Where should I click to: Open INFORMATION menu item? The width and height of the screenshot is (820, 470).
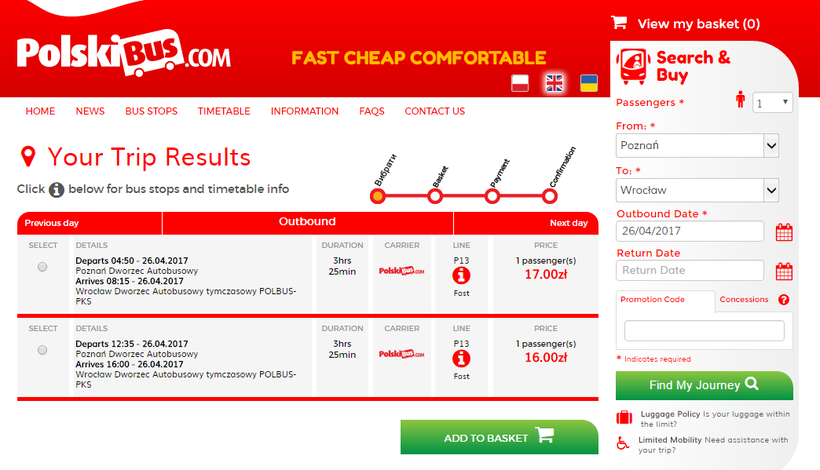(x=304, y=111)
